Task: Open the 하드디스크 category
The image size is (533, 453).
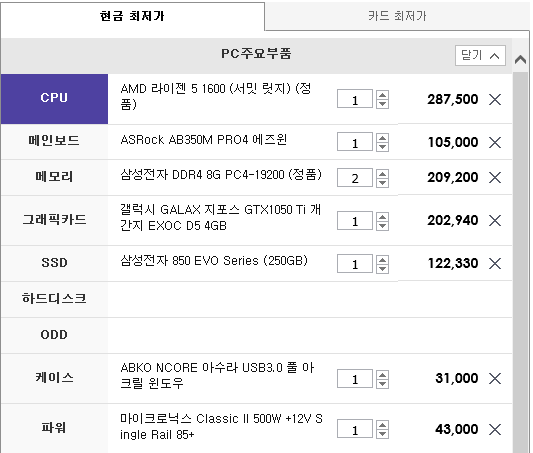Action: click(54, 299)
